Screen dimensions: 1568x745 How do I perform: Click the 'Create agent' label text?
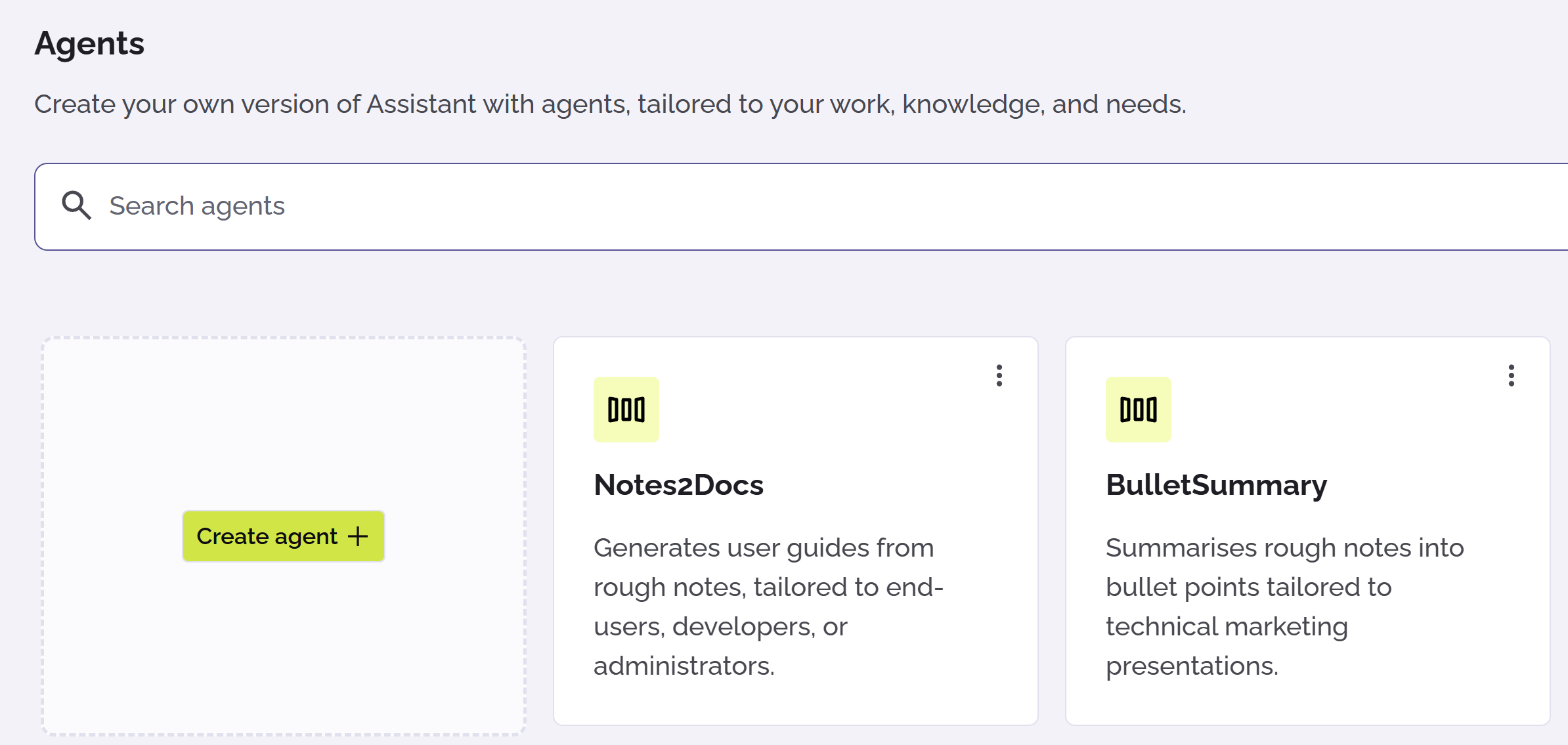pos(267,536)
